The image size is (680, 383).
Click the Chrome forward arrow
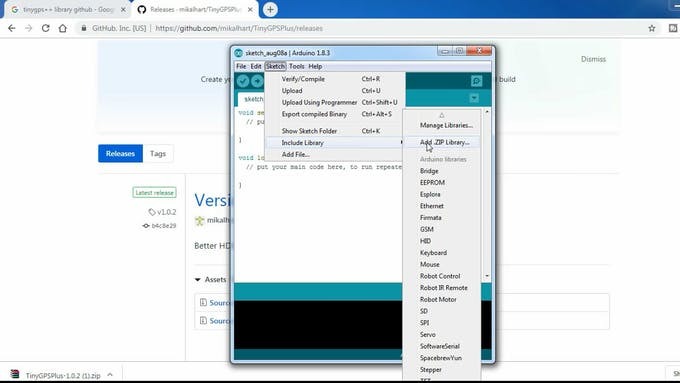(29, 28)
